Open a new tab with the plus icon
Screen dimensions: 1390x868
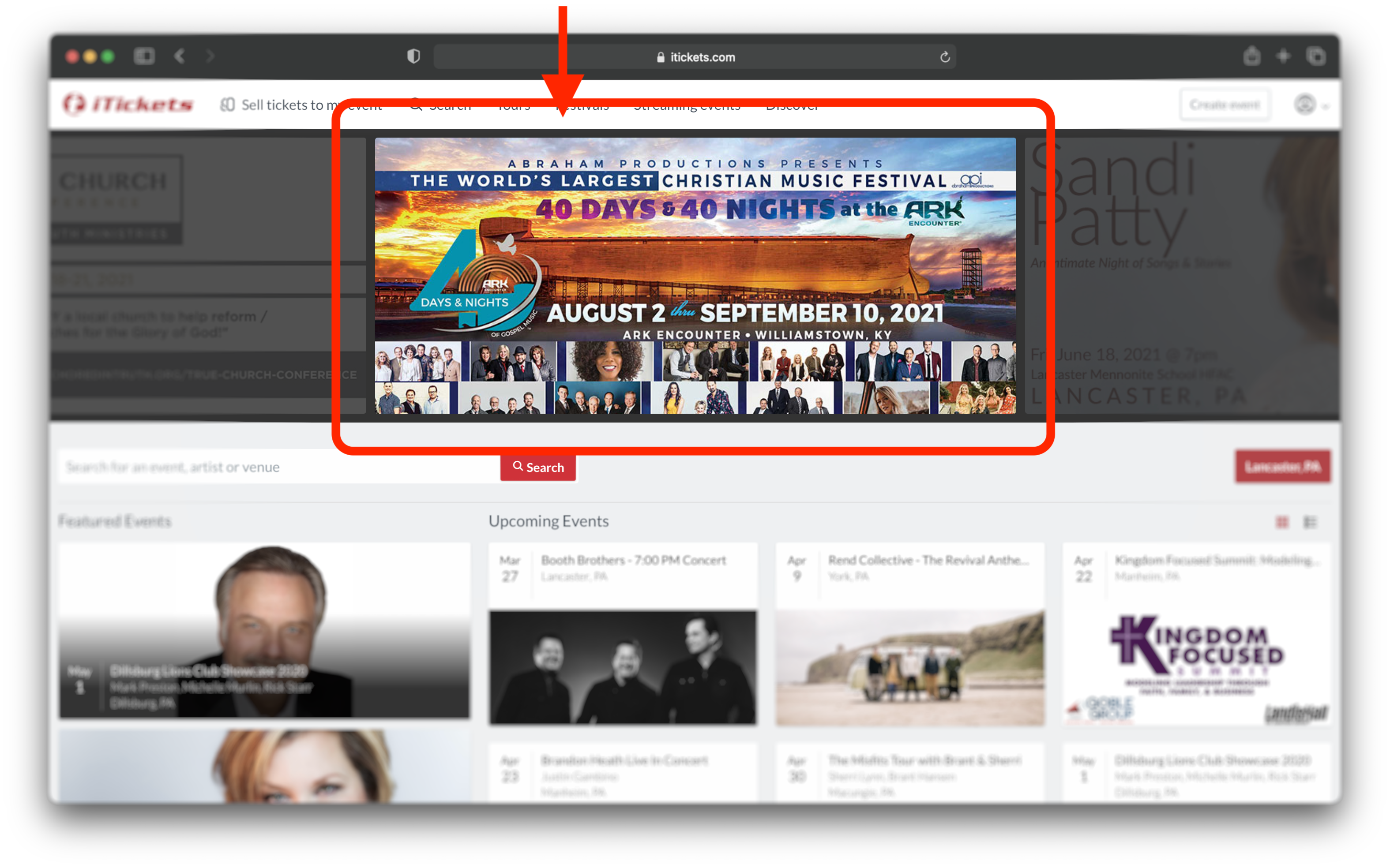click(1283, 56)
